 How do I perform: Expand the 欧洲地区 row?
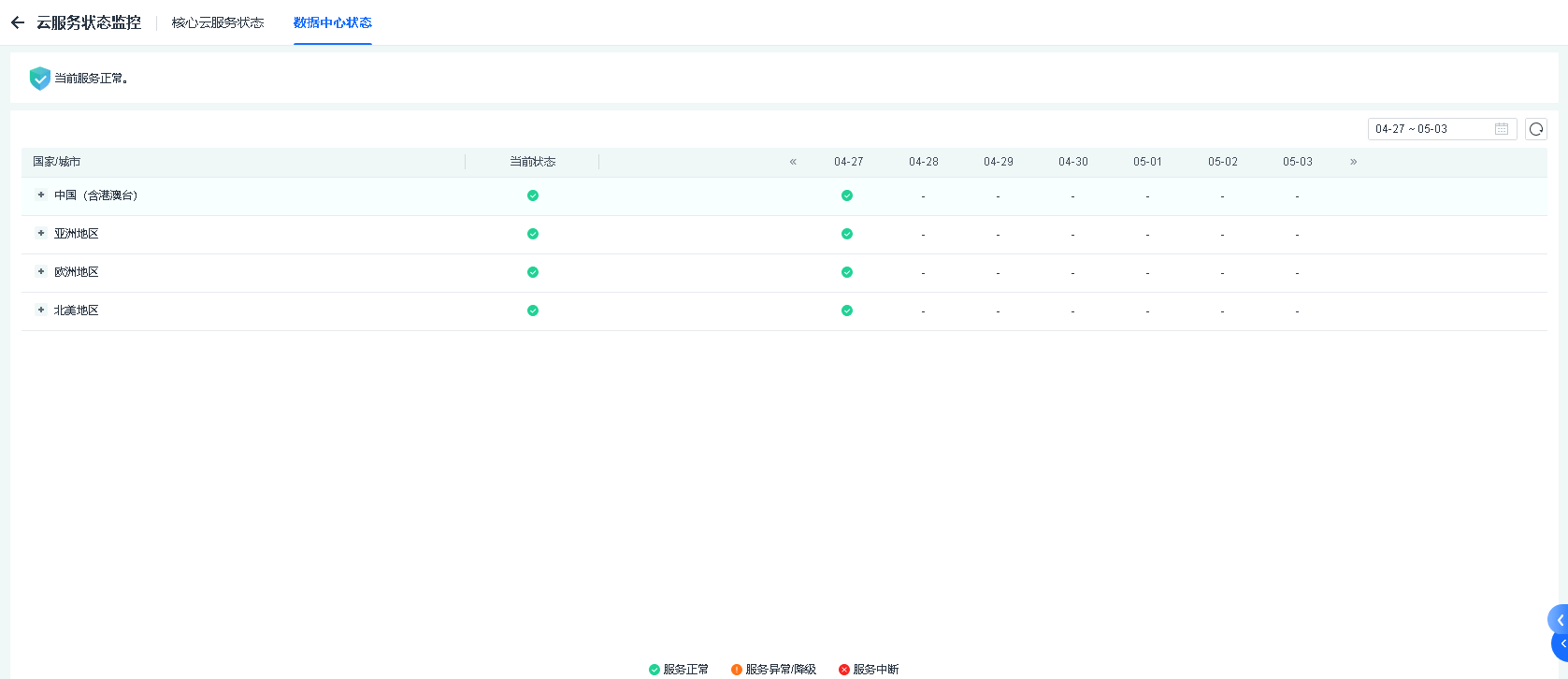[x=41, y=272]
